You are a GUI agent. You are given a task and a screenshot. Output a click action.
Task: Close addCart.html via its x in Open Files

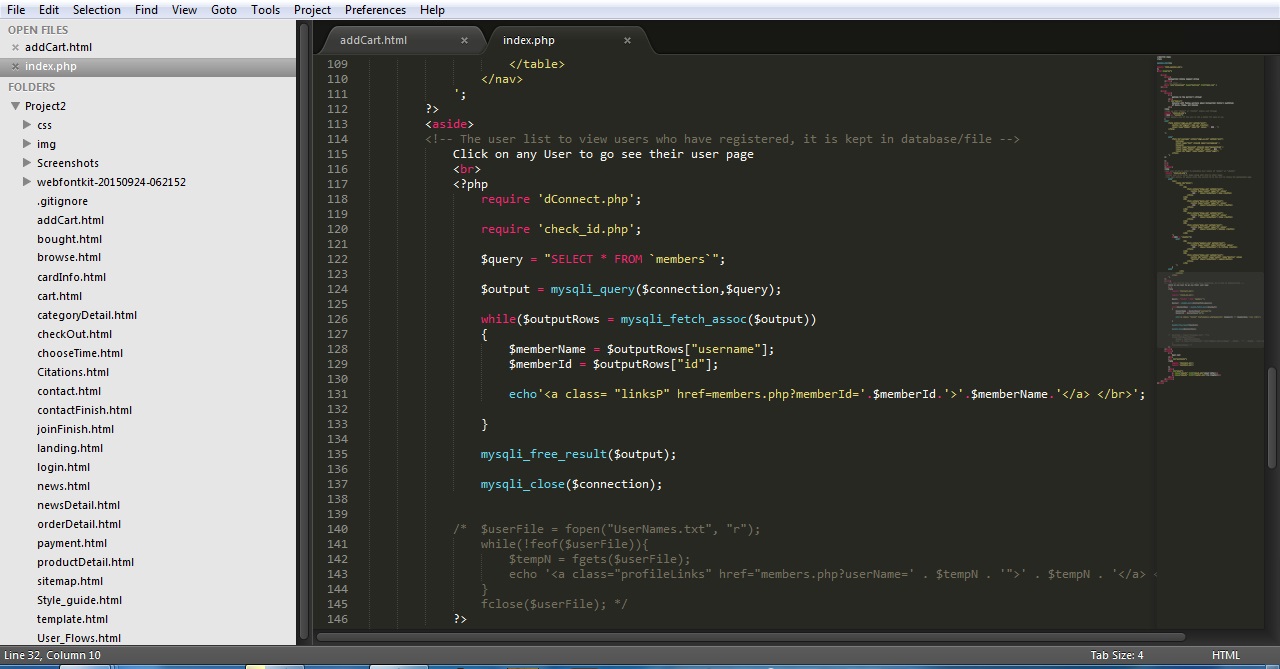(x=15, y=47)
